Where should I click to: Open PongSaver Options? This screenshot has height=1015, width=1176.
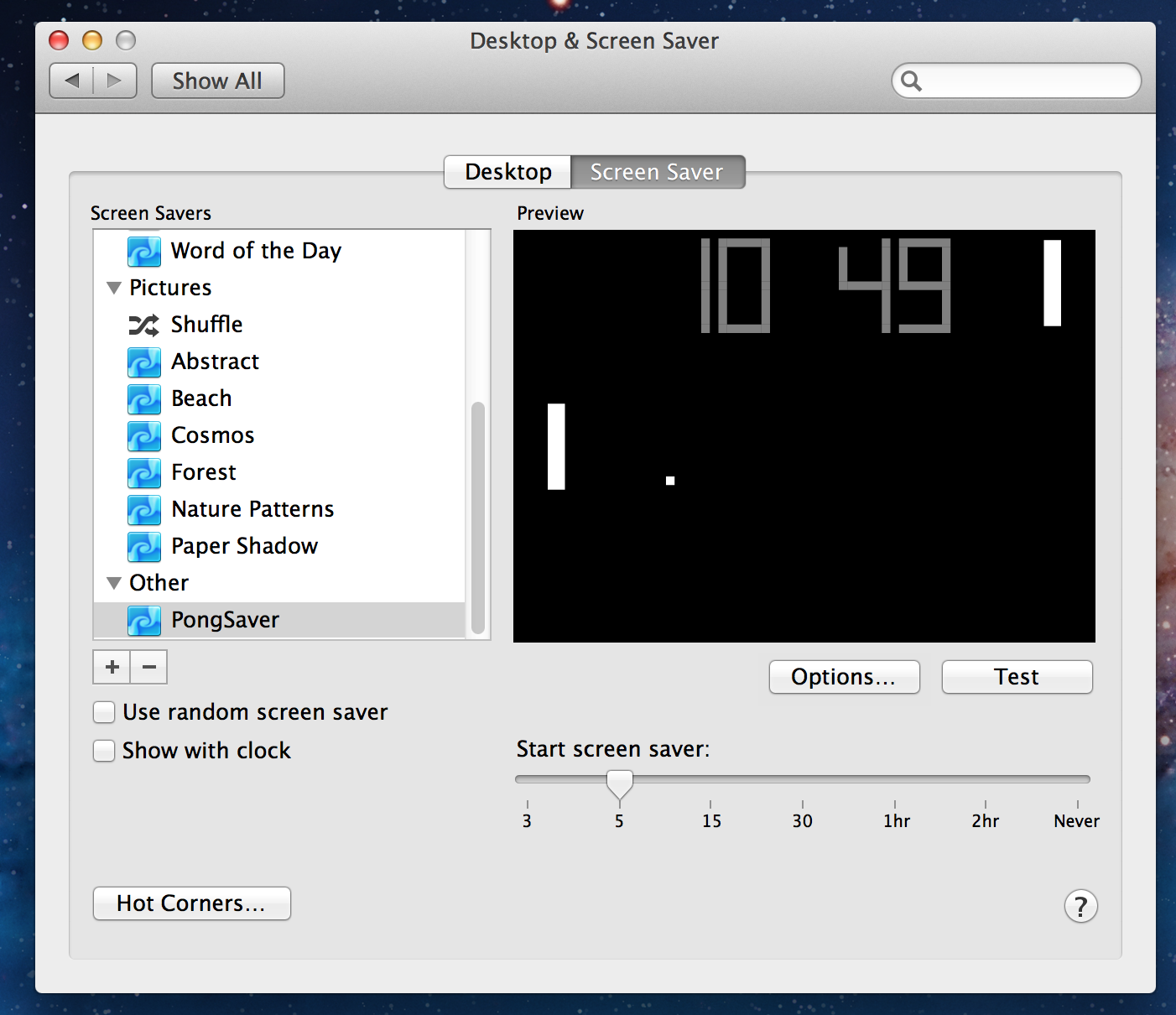[844, 677]
